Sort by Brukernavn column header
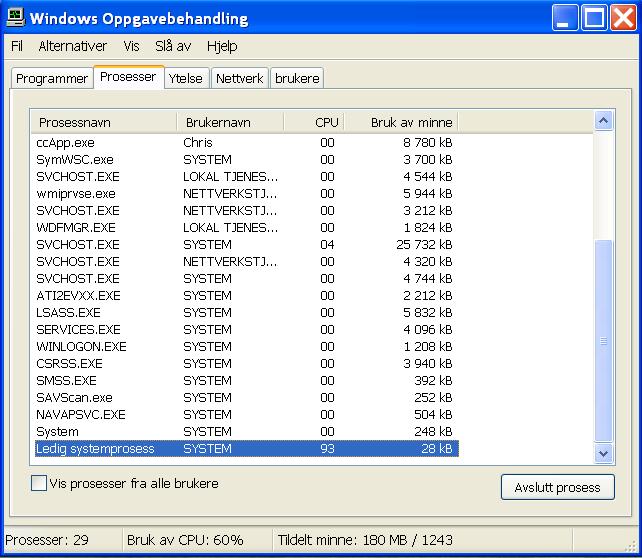Viewport: 642px width, 558px height. tap(230, 122)
